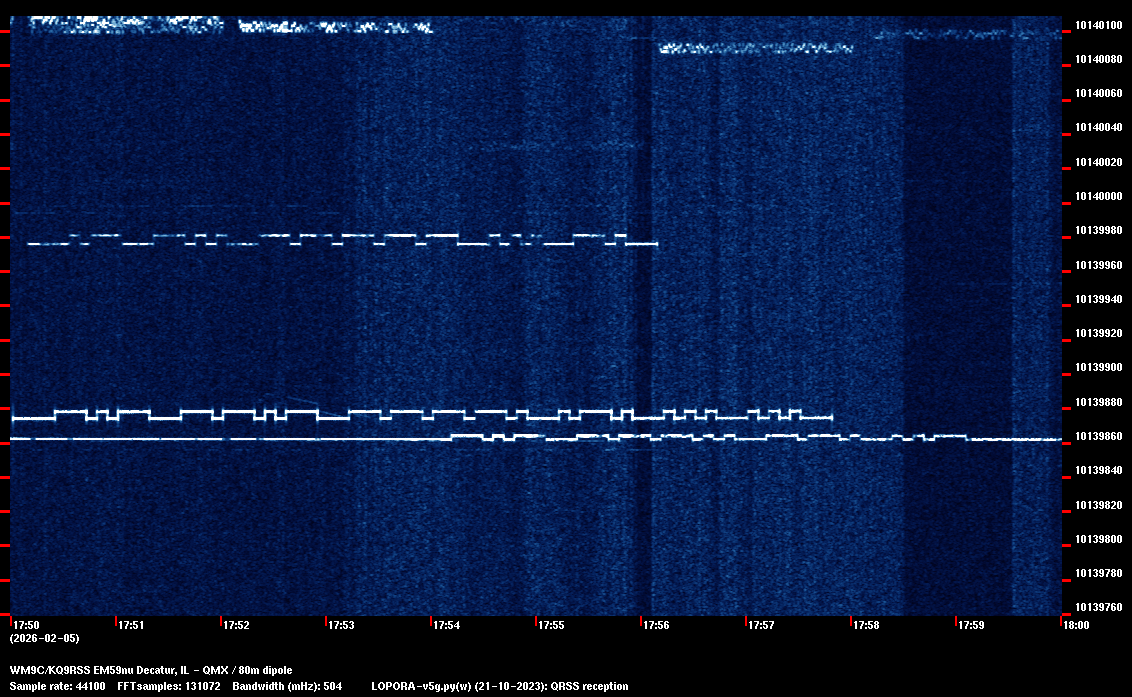Click the WM9C/KQ9RSS station description text
1132x697 pixels.
151,670
